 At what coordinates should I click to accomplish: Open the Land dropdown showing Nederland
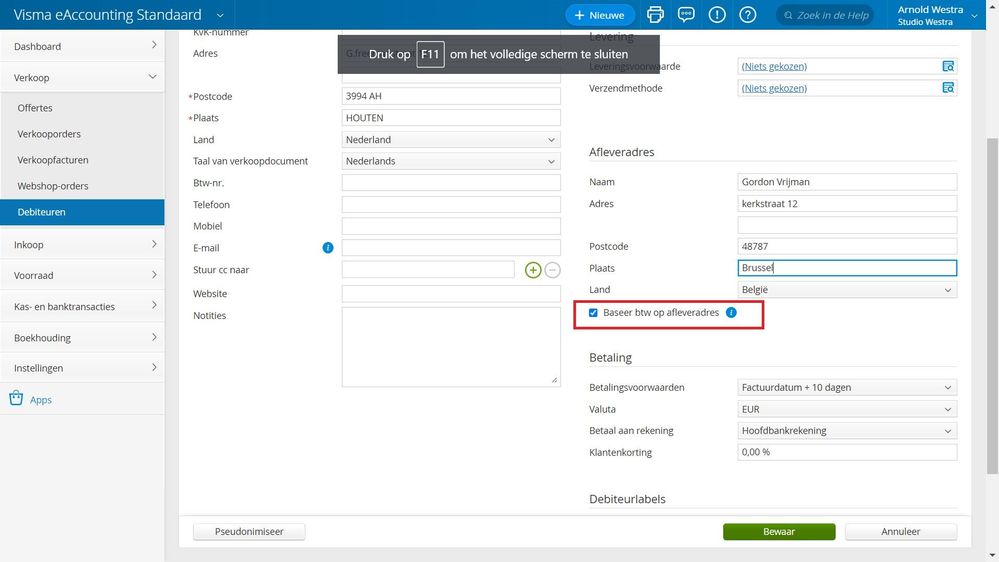point(451,140)
